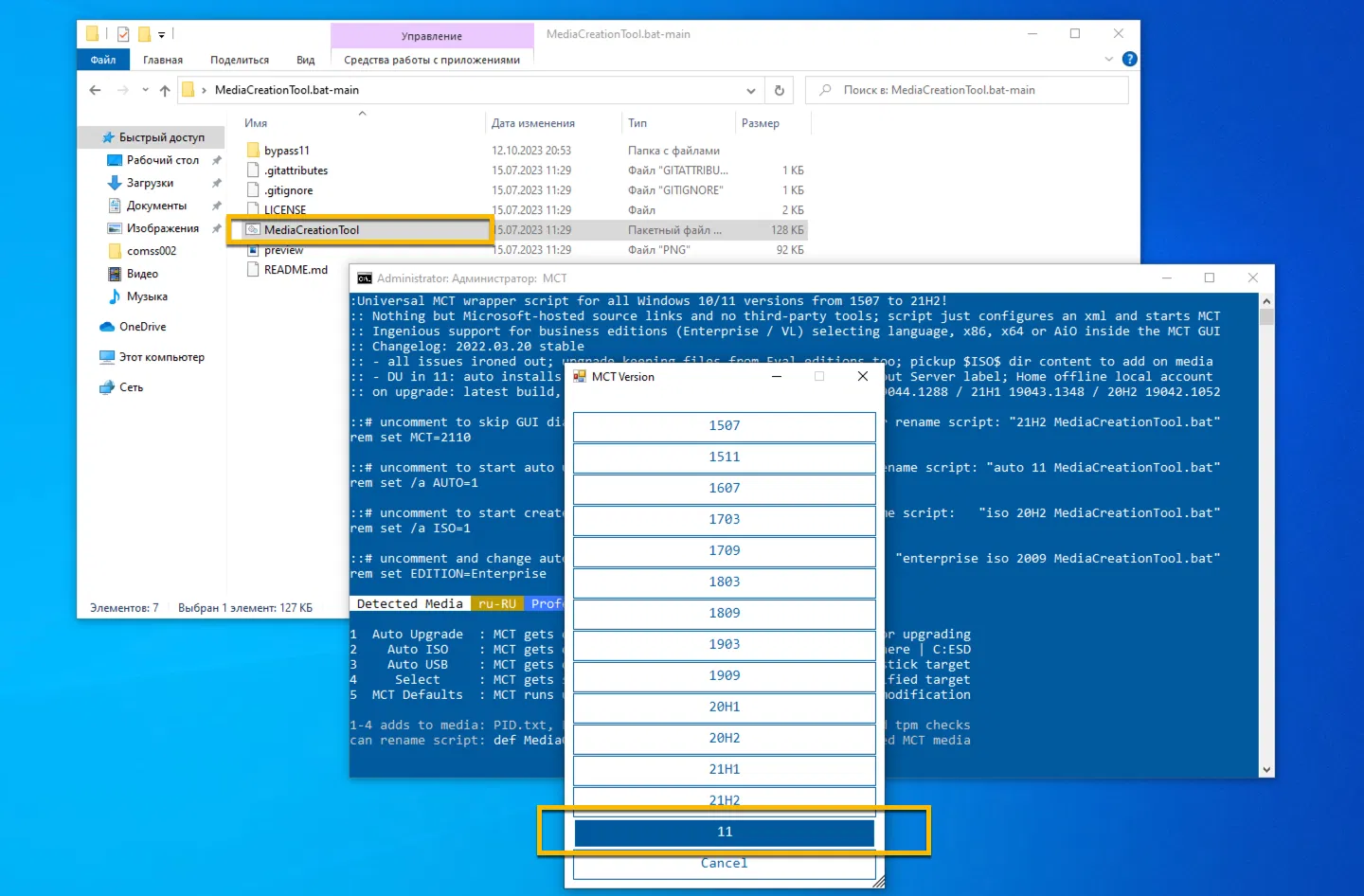
Task: Click the Сеть network icon
Action: pyautogui.click(x=107, y=387)
